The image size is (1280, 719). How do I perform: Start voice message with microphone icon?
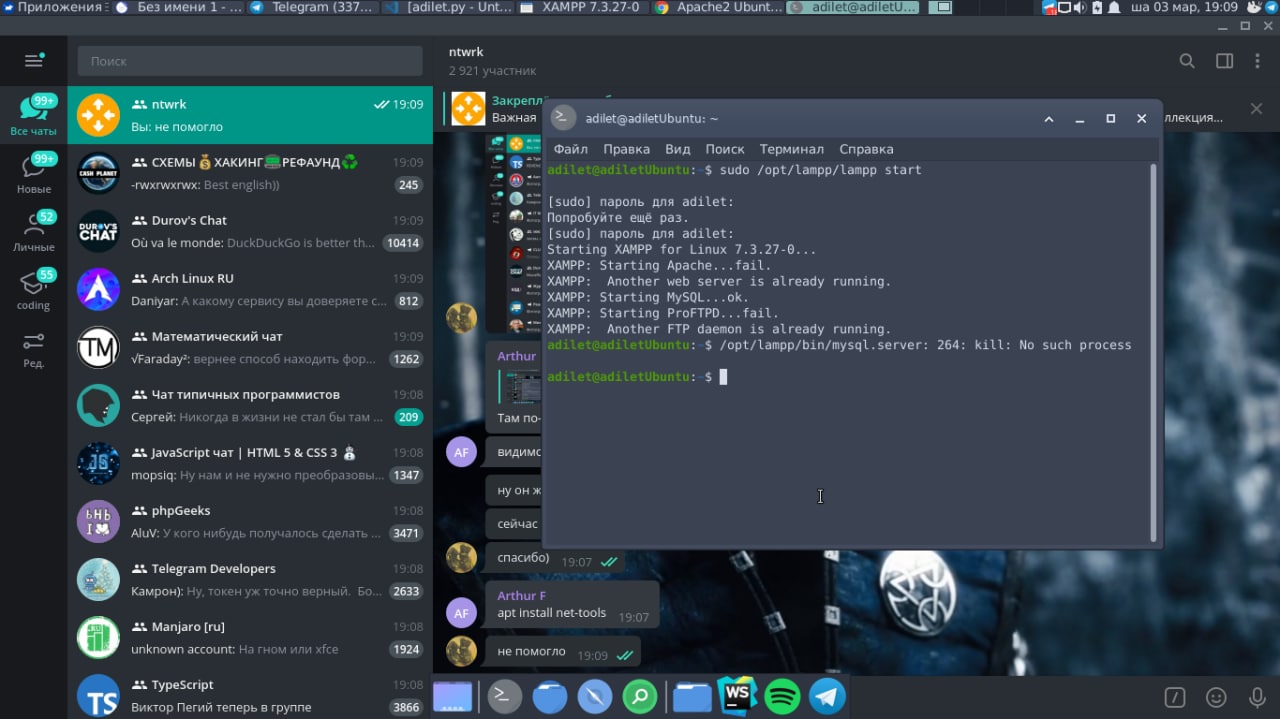click(1257, 697)
